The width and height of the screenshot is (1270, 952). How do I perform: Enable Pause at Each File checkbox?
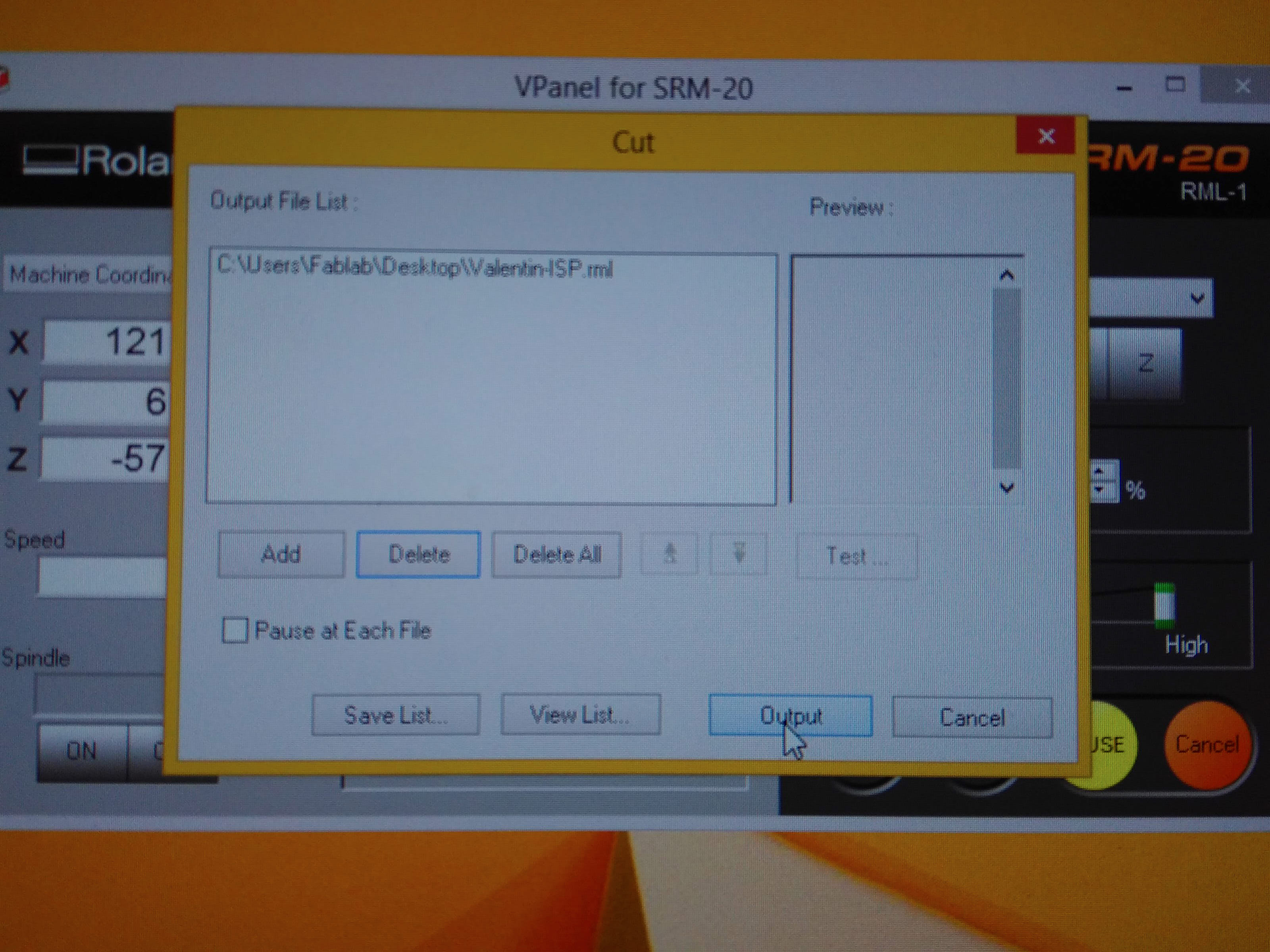point(235,630)
